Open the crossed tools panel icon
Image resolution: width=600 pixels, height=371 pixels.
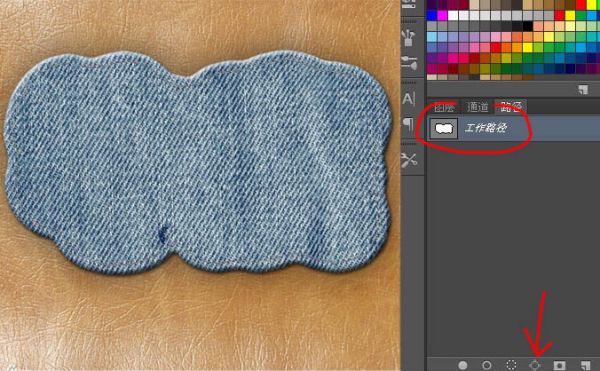pyautogui.click(x=409, y=159)
